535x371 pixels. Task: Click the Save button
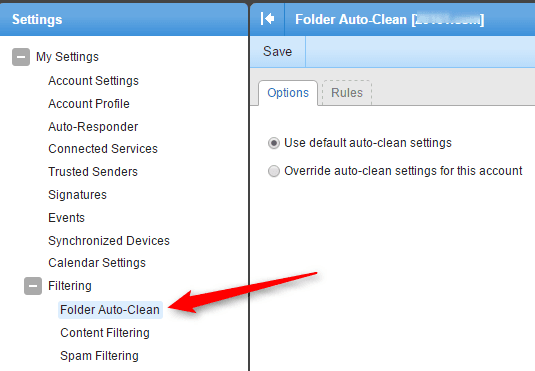tap(278, 52)
